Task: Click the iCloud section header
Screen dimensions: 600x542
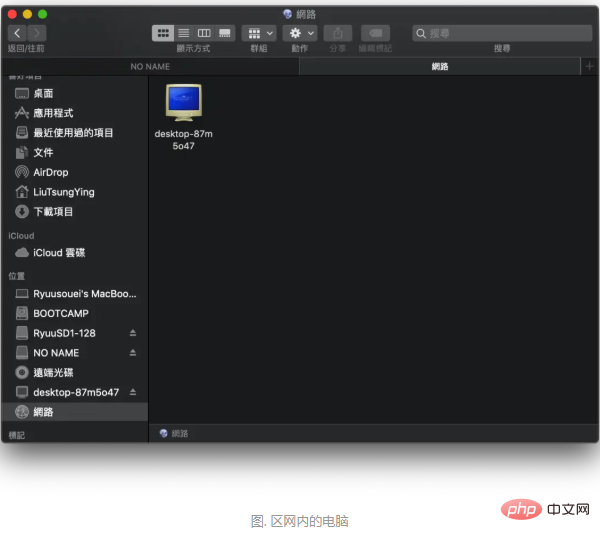Action: pyautogui.click(x=21, y=236)
